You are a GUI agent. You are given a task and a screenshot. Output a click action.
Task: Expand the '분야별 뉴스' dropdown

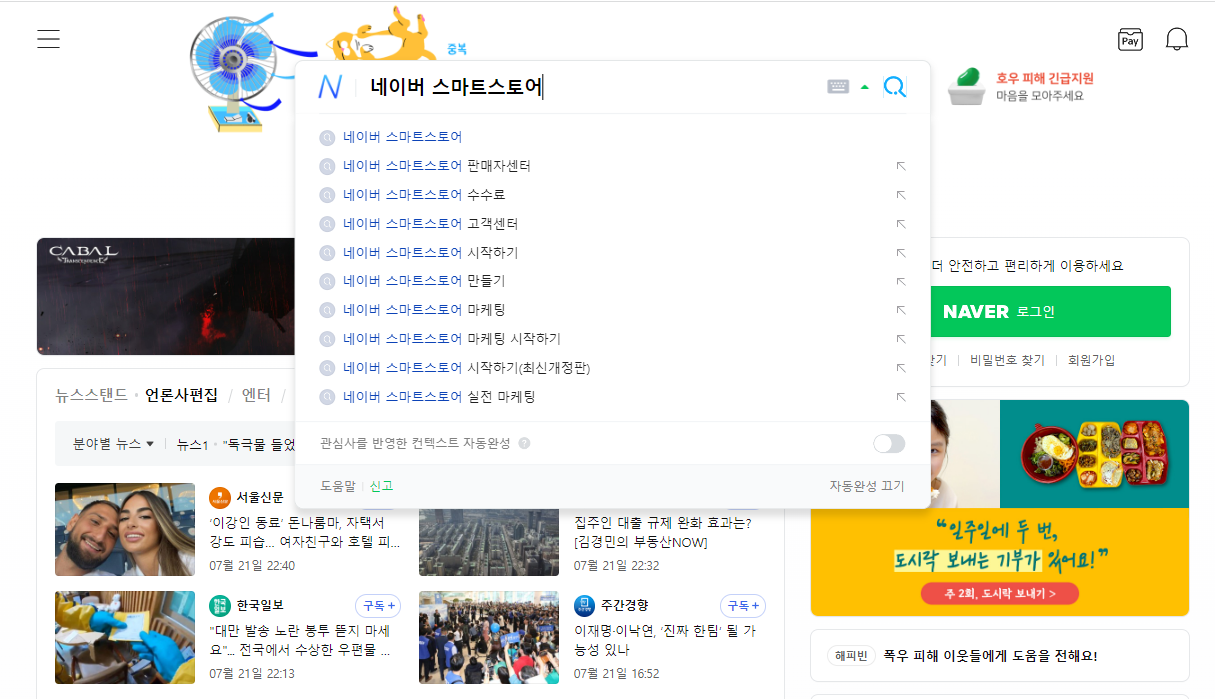pyautogui.click(x=113, y=444)
